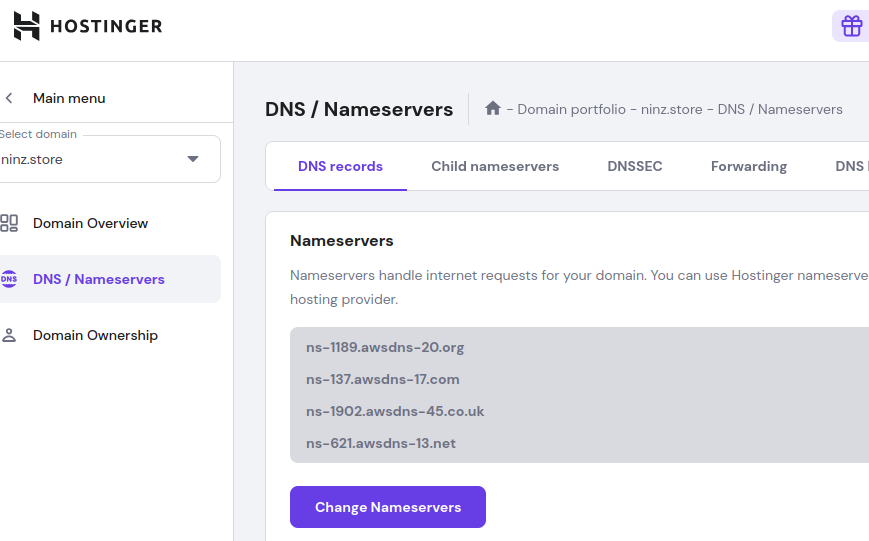Open the DNSSEC tab
869x541 pixels.
pyautogui.click(x=635, y=166)
